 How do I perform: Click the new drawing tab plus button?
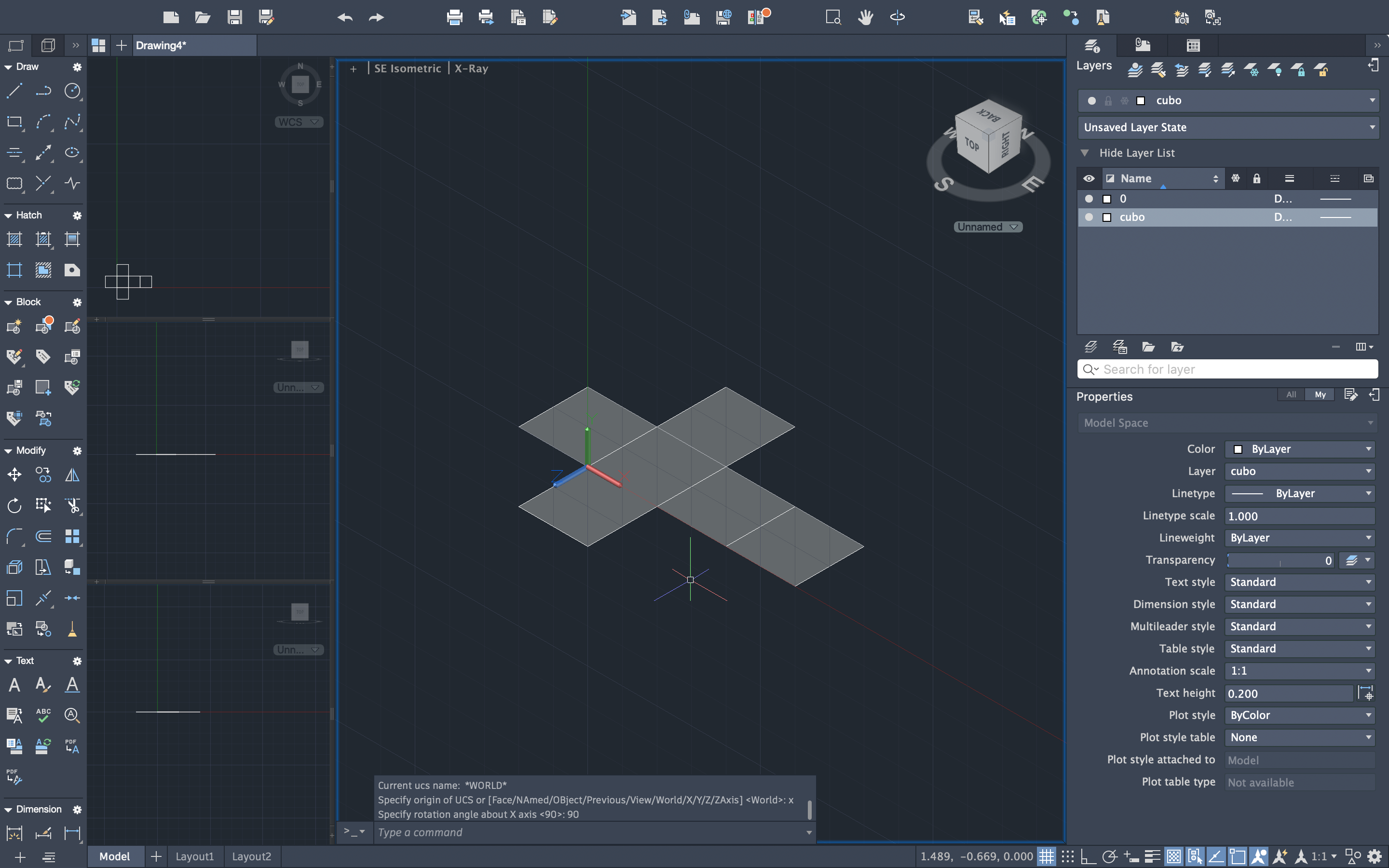(121, 45)
